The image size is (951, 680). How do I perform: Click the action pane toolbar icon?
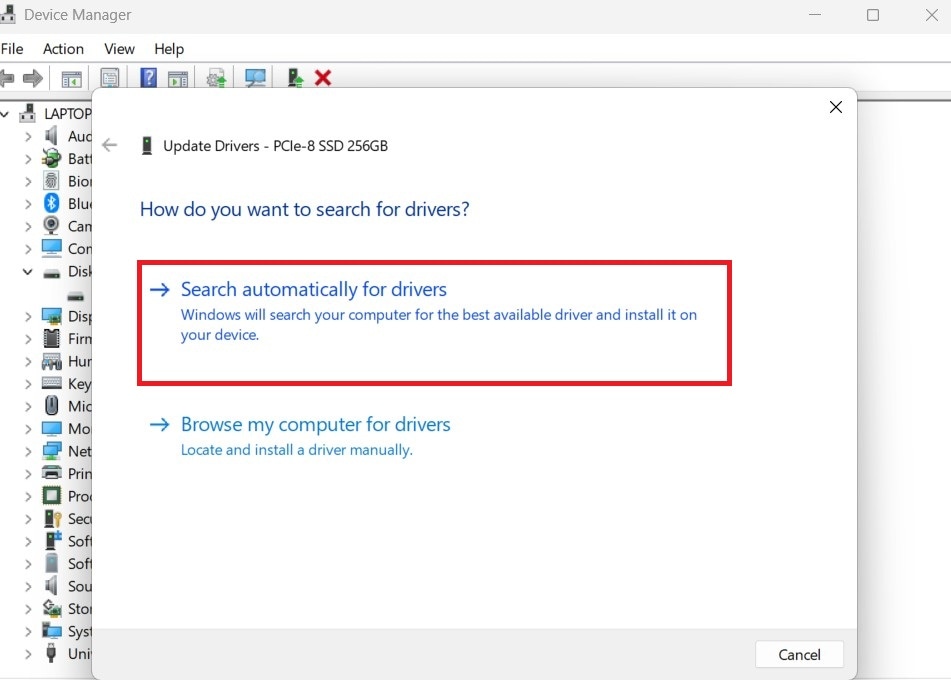pyautogui.click(x=178, y=79)
